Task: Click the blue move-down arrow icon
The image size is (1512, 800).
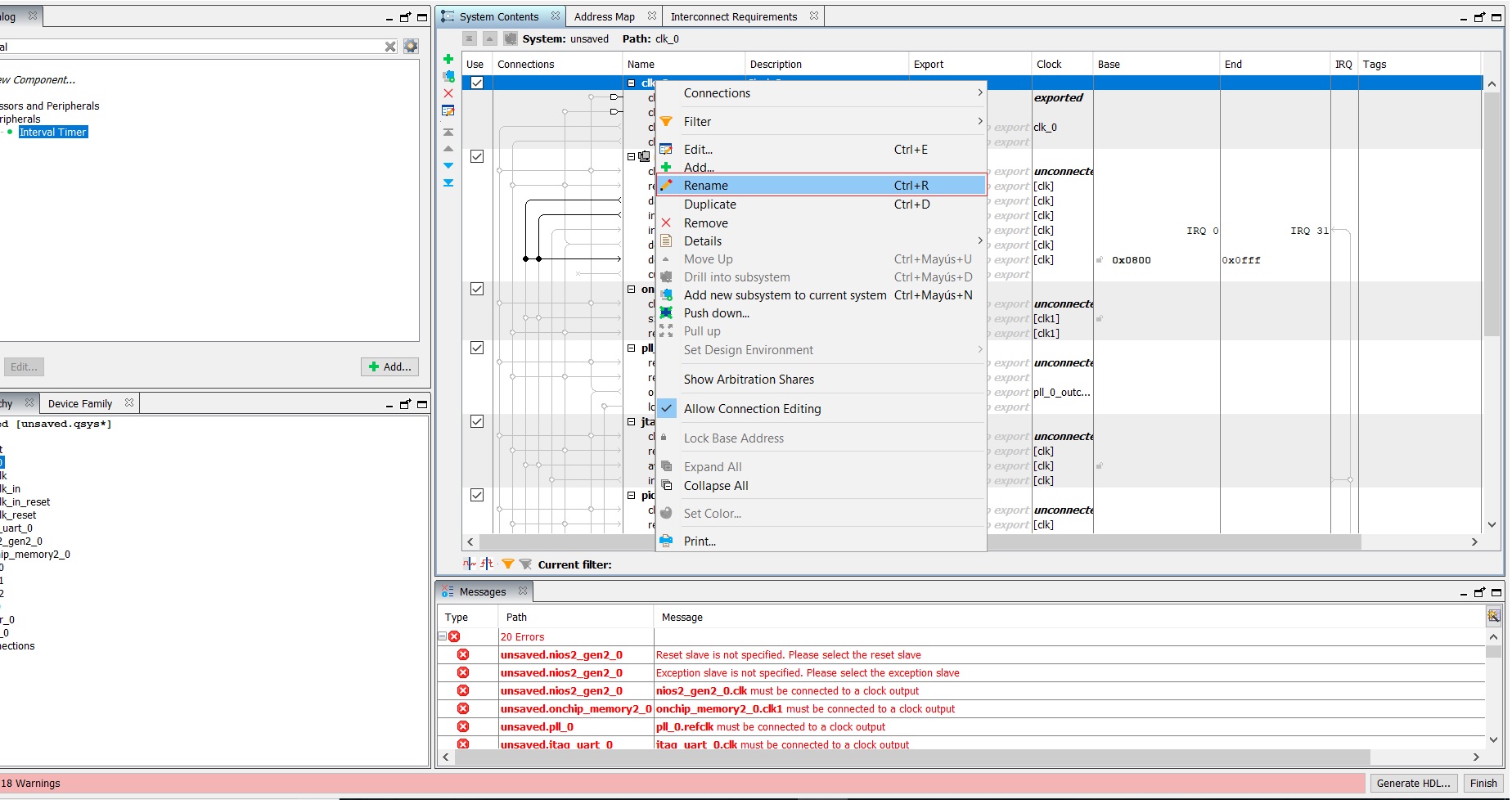Action: pos(448,165)
